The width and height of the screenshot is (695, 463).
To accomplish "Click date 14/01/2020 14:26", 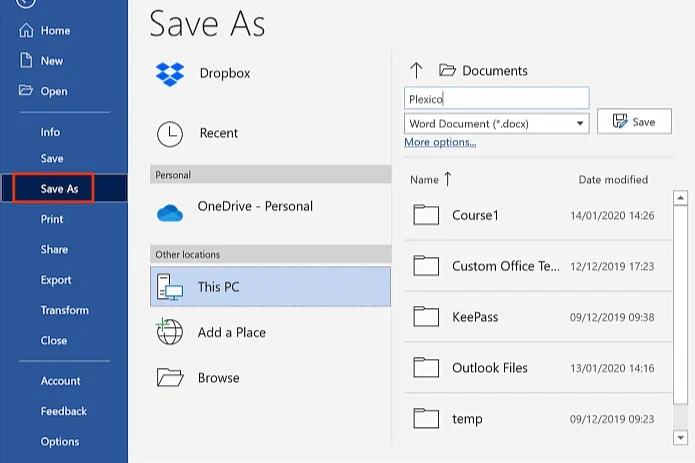I will [612, 215].
